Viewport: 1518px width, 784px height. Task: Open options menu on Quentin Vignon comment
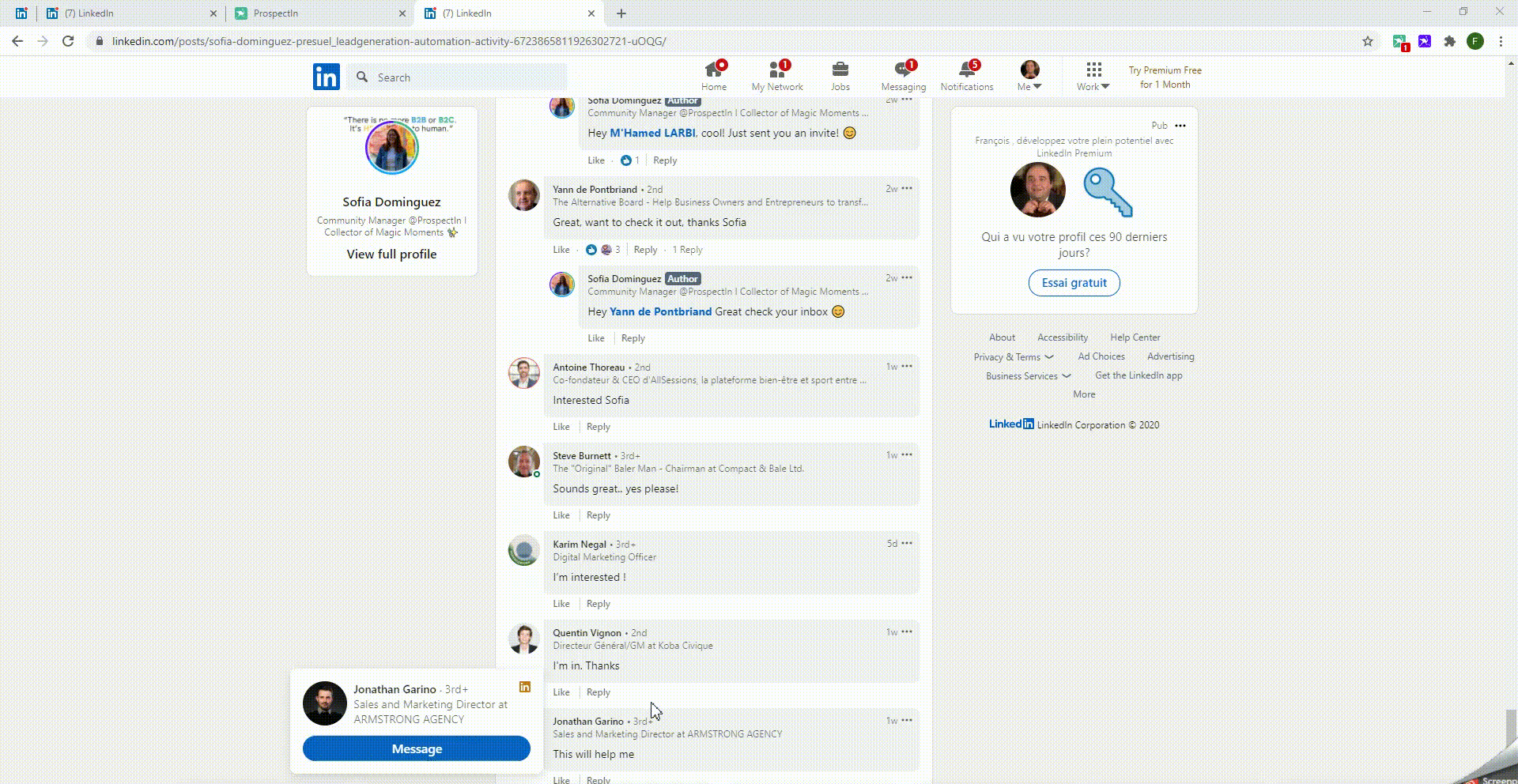[907, 631]
